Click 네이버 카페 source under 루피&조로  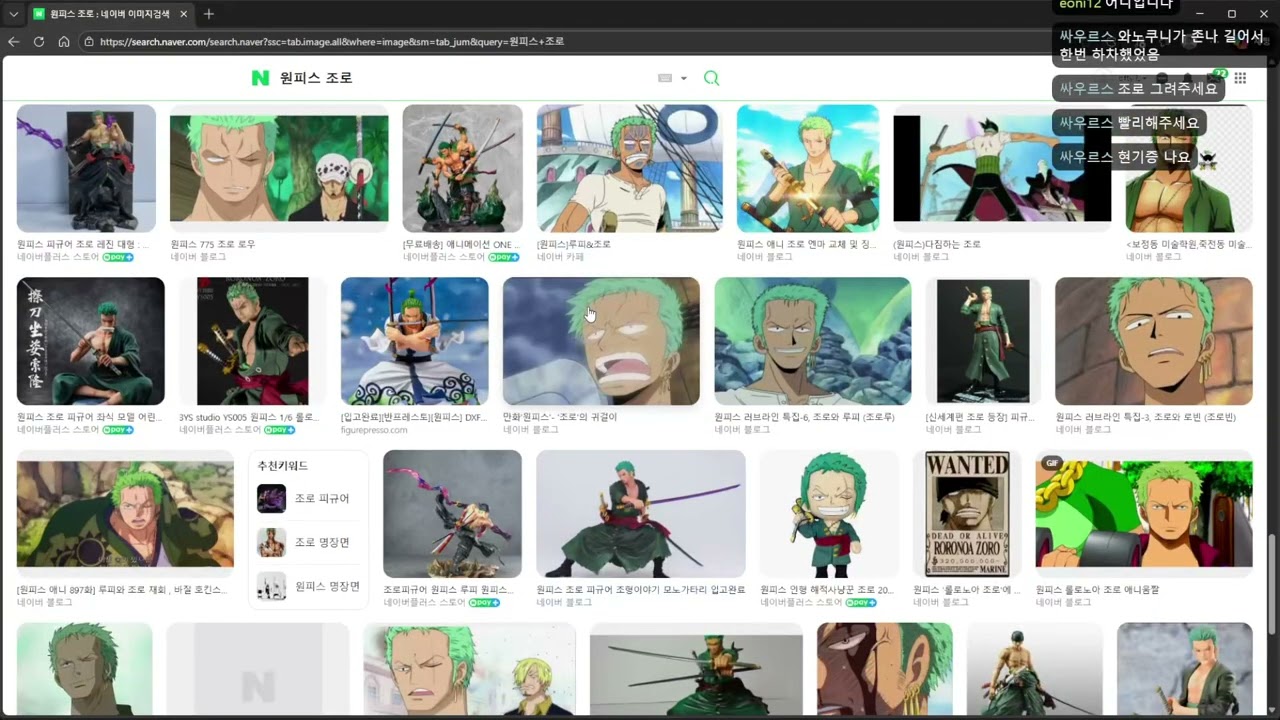click(x=560, y=257)
